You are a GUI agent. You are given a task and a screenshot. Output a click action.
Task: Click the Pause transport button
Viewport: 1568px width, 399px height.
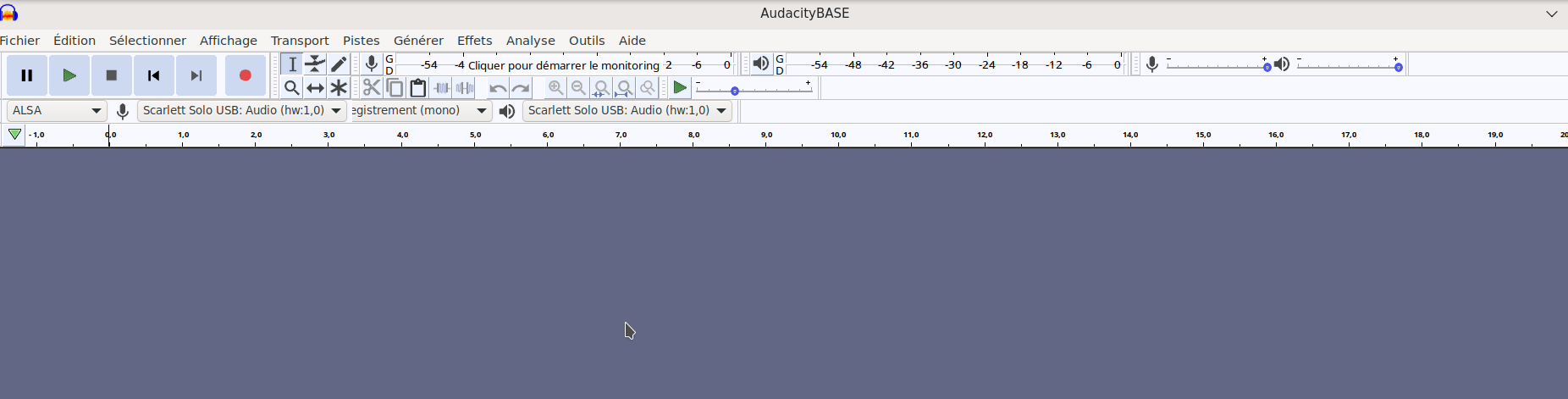27,75
